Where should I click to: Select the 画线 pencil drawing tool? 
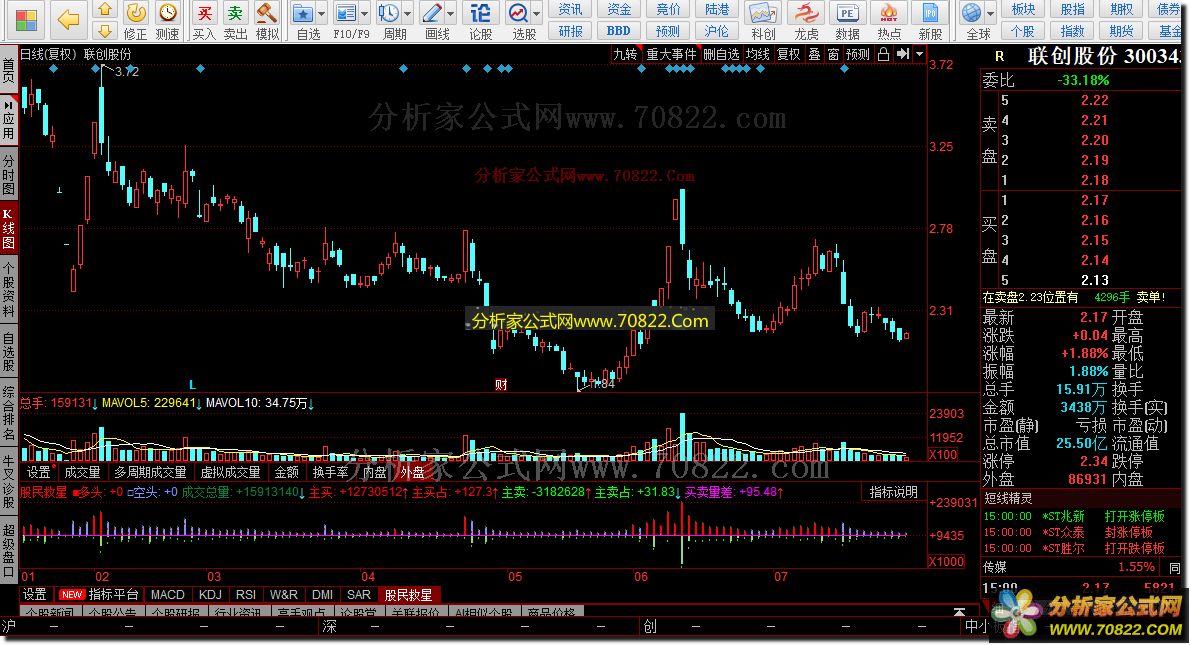point(432,13)
